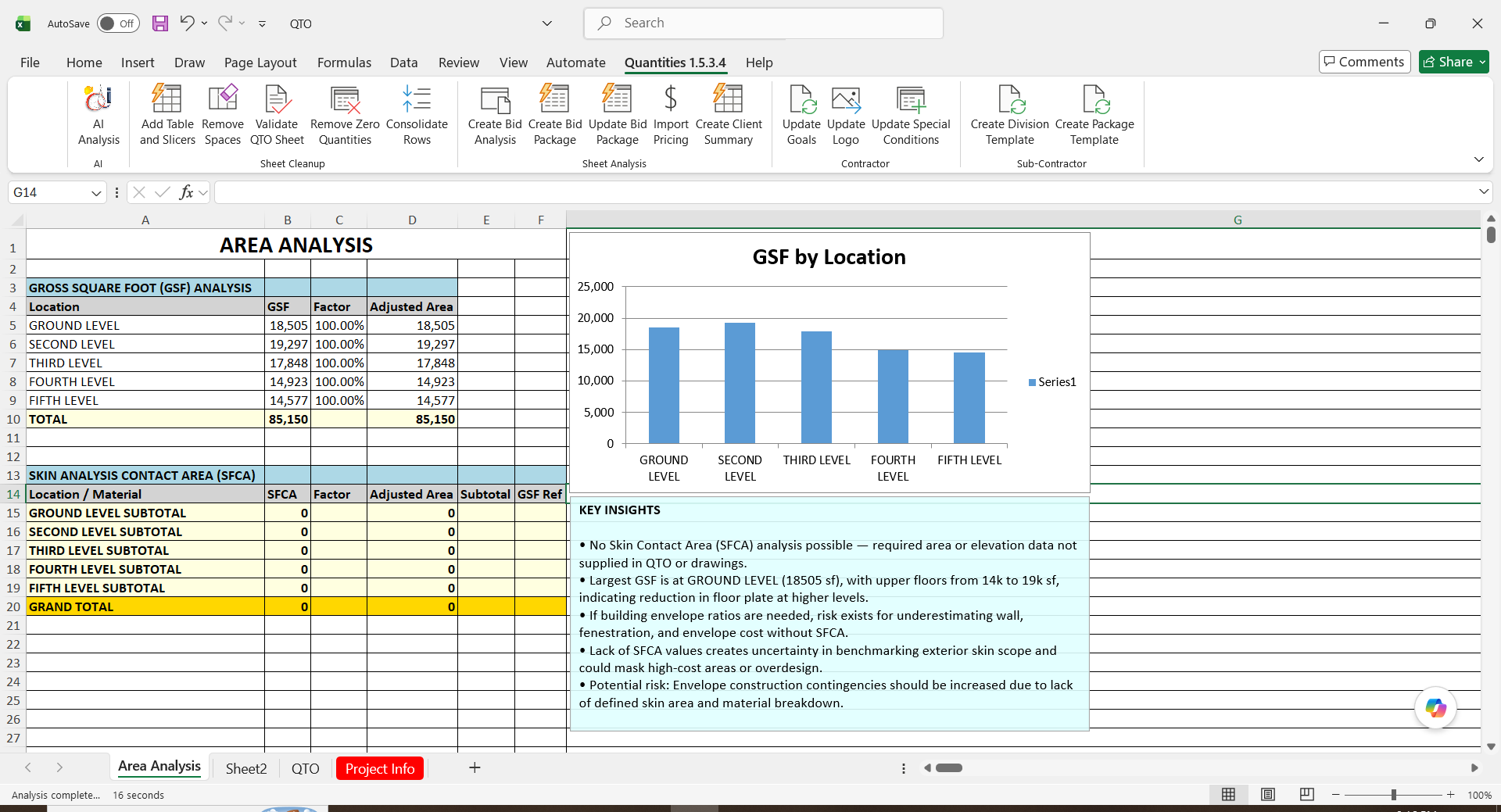Run Validate QTO Sheet
The image size is (1501, 812).
tap(277, 115)
